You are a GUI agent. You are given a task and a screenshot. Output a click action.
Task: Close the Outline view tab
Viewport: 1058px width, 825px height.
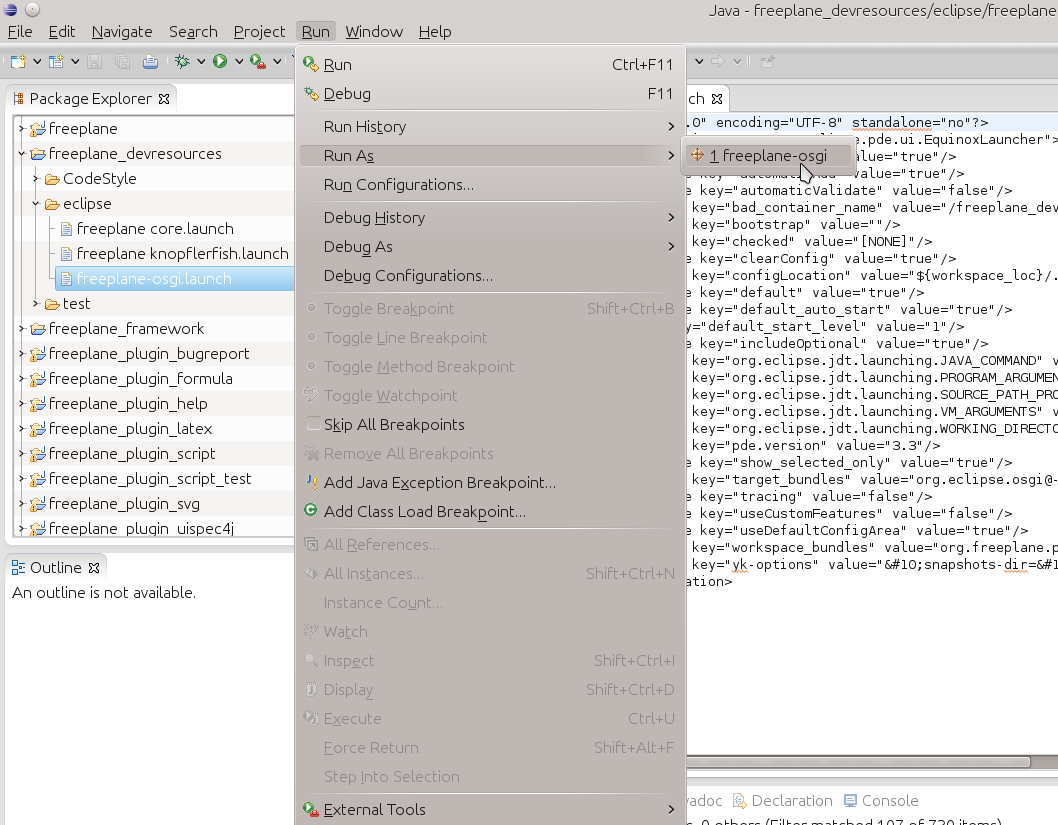click(x=94, y=568)
